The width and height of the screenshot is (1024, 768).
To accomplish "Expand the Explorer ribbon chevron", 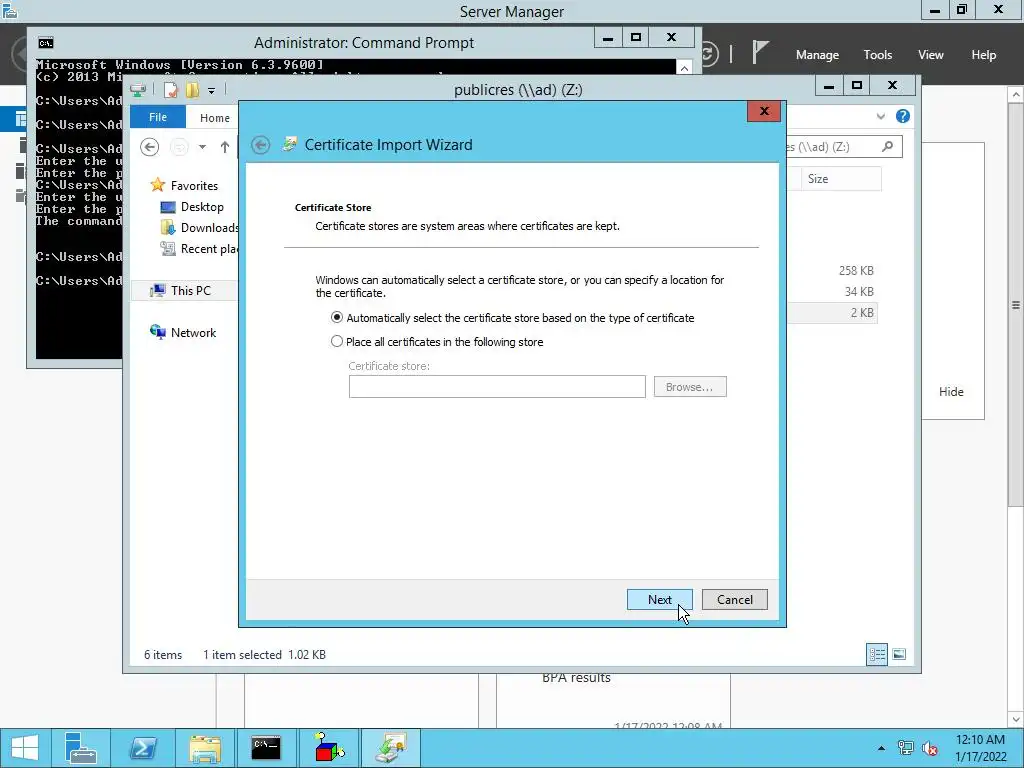I will coord(880,116).
